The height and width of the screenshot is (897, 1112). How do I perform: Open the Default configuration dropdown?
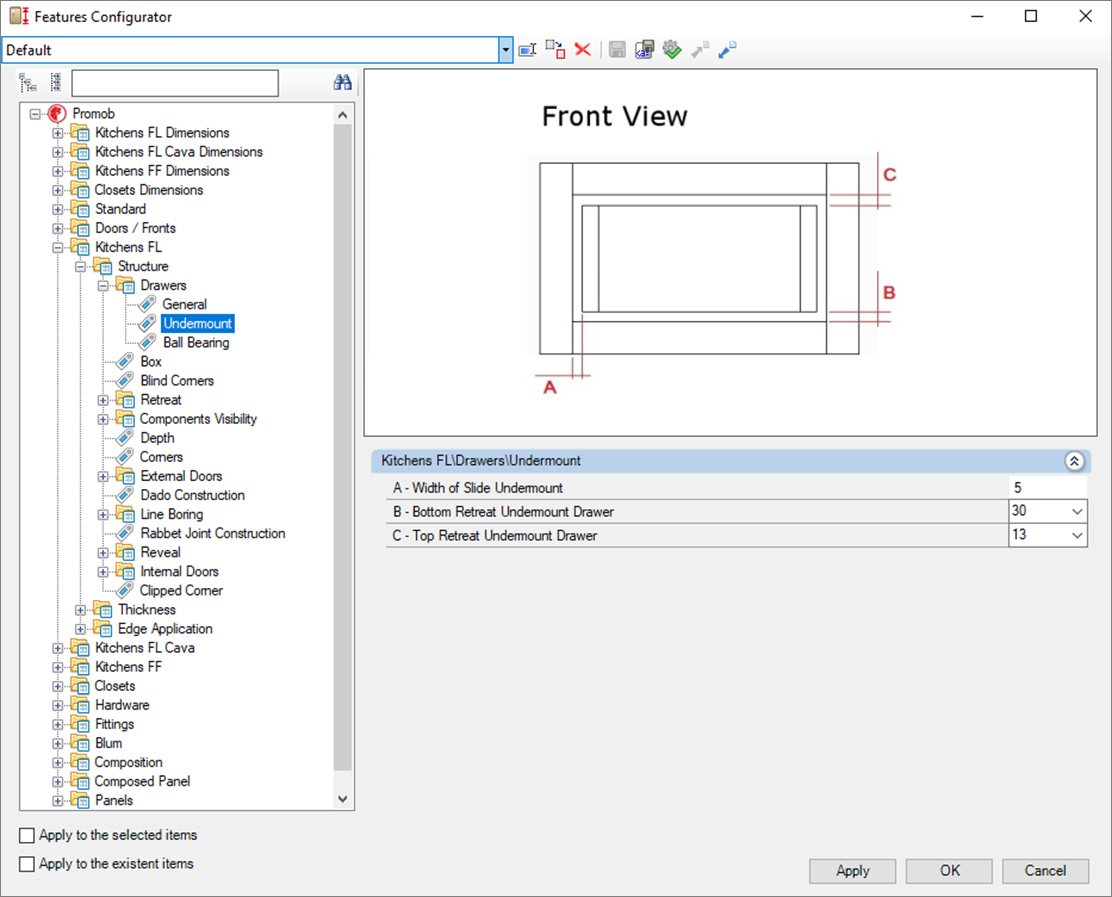506,50
